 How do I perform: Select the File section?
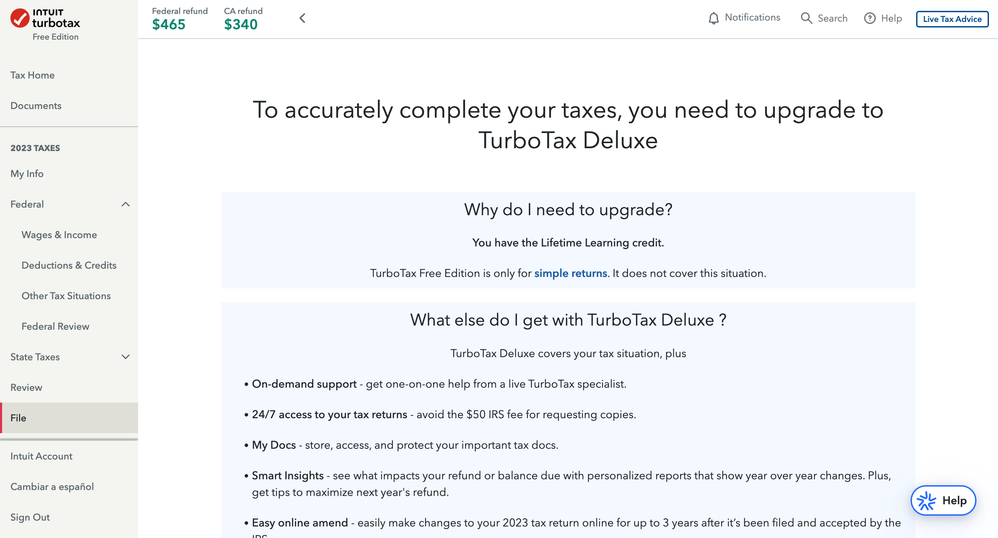click(69, 418)
